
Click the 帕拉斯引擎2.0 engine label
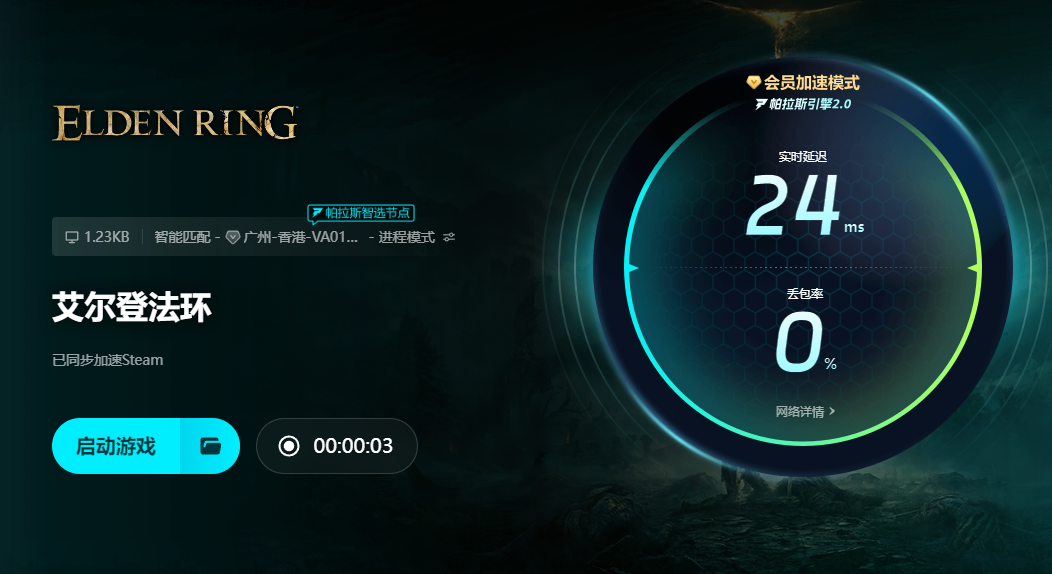(810, 104)
